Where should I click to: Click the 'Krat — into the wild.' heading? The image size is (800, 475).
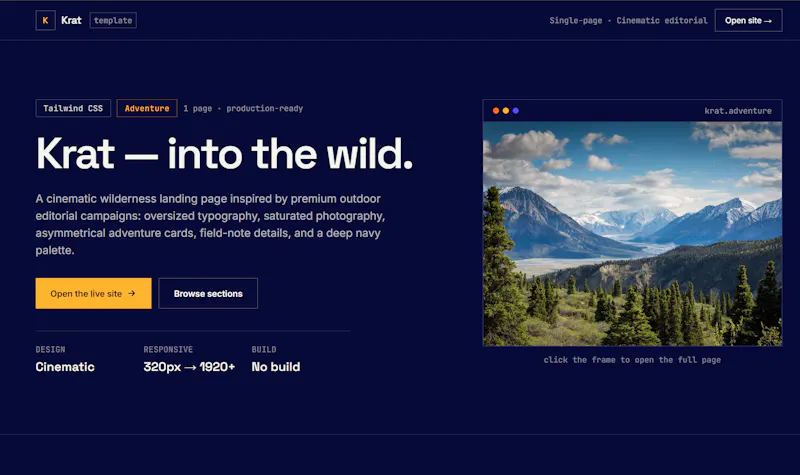click(x=224, y=153)
